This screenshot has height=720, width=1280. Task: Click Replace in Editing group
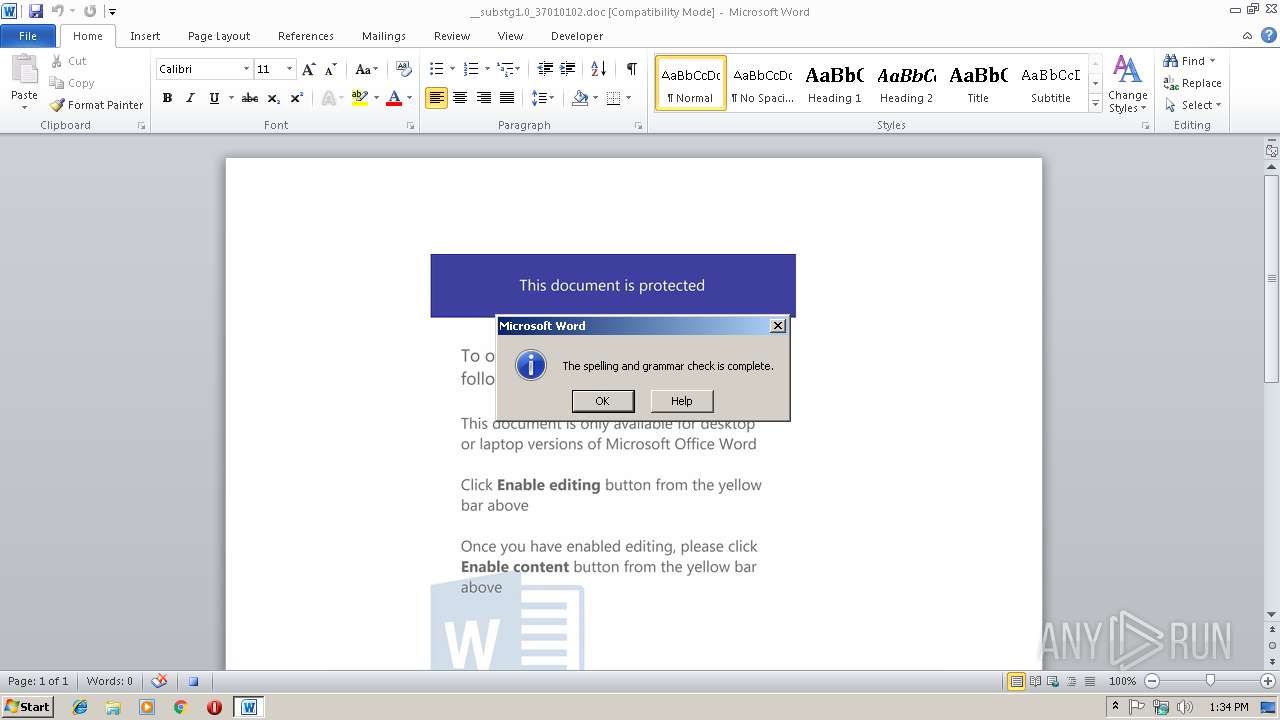(x=1192, y=83)
